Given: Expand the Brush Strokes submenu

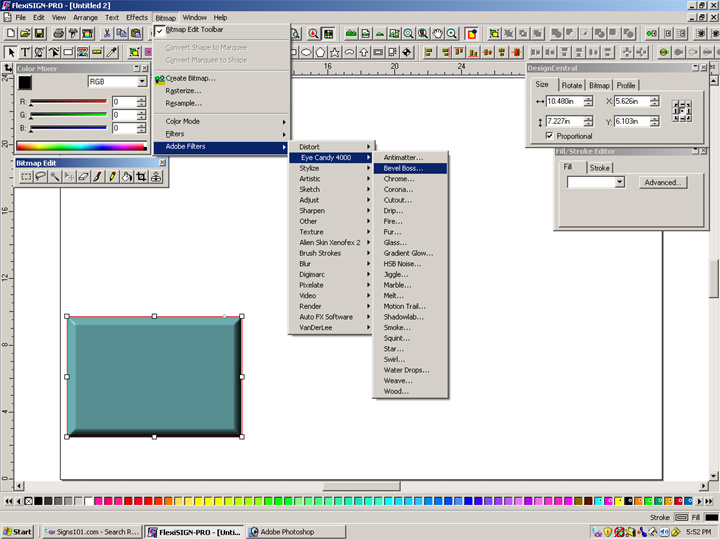Looking at the screenshot, I should (331, 253).
